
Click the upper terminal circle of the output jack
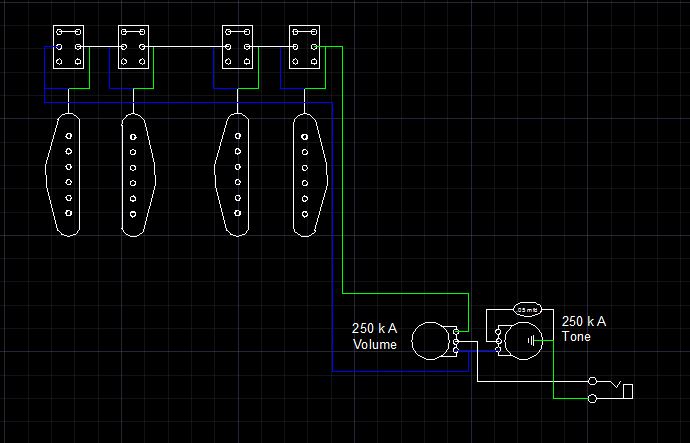click(x=593, y=381)
